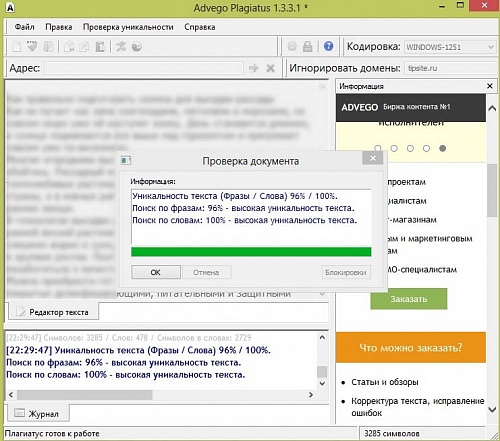The height and width of the screenshot is (441, 500).
Task: Click the second overlapping pages toolbar icon
Action: [x=84, y=46]
